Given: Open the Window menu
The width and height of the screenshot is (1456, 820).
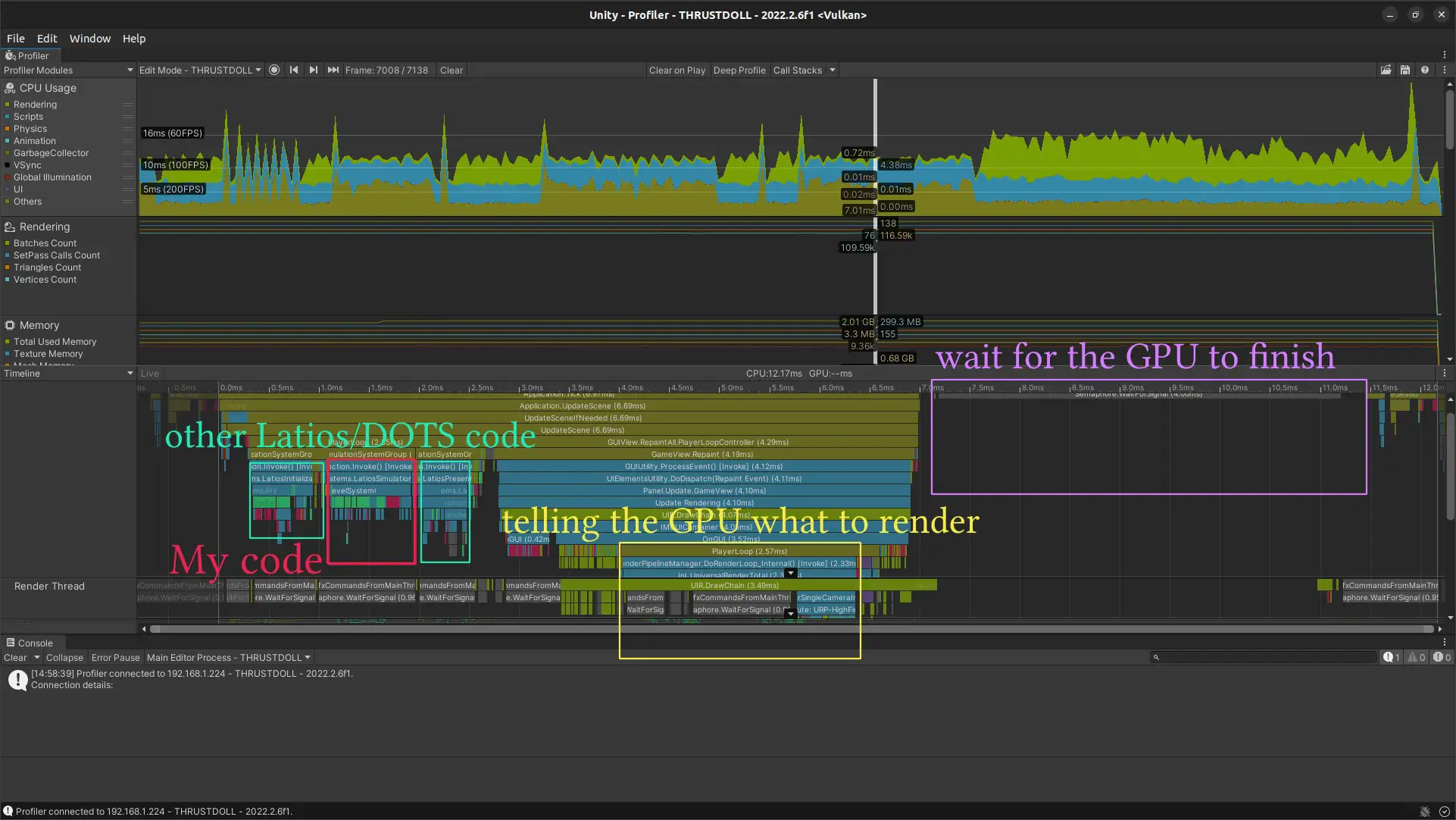Looking at the screenshot, I should coord(90,38).
